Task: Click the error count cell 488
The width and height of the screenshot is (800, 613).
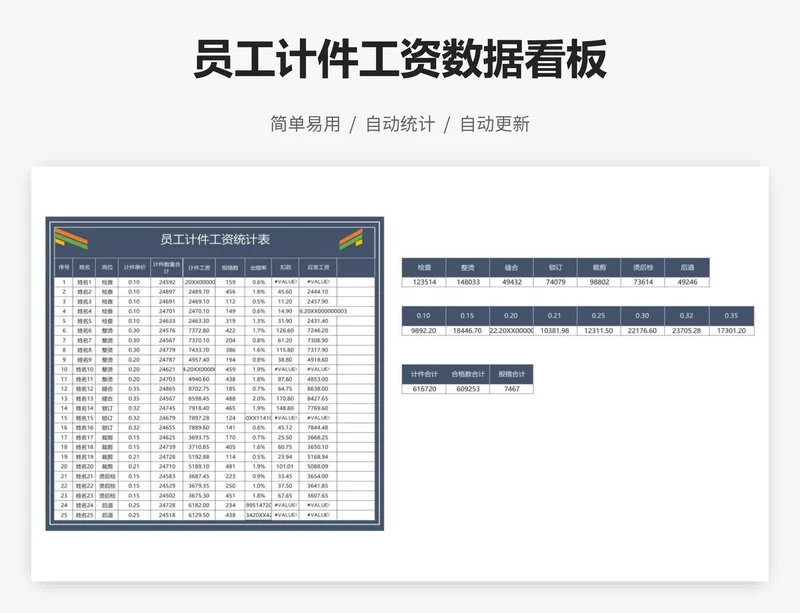Action: [x=231, y=399]
